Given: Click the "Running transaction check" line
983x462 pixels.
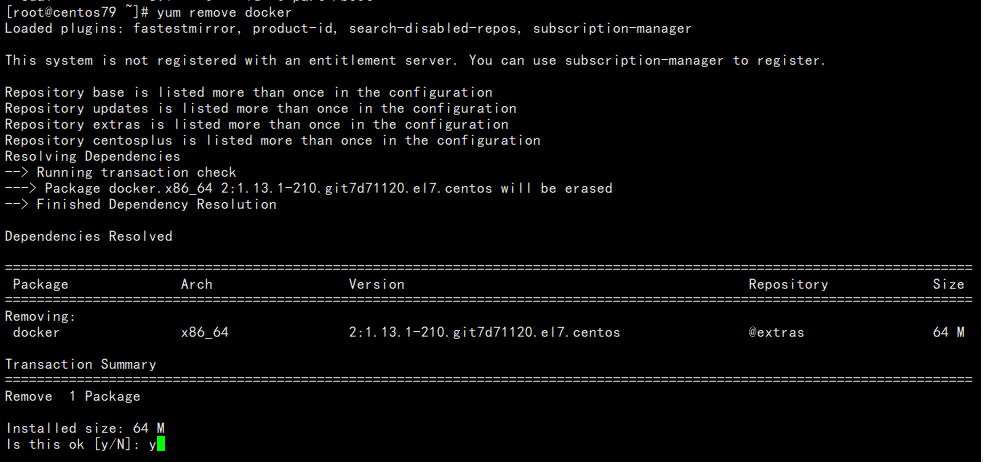Looking at the screenshot, I should click(x=120, y=172).
